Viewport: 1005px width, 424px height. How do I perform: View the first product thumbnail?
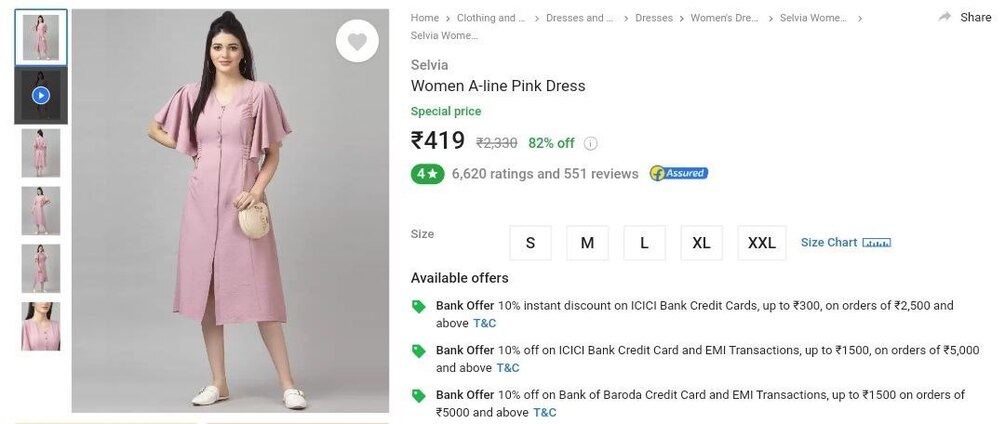pos(41,37)
